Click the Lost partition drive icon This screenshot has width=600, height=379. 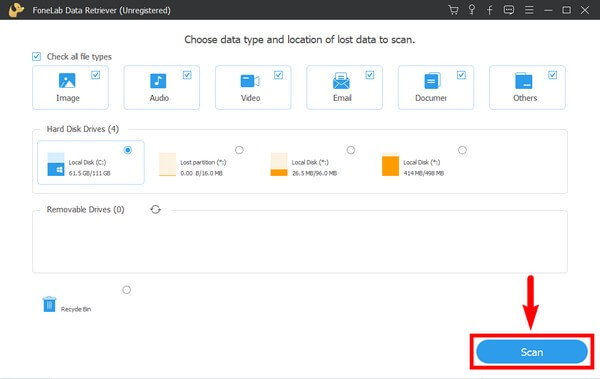[167, 164]
